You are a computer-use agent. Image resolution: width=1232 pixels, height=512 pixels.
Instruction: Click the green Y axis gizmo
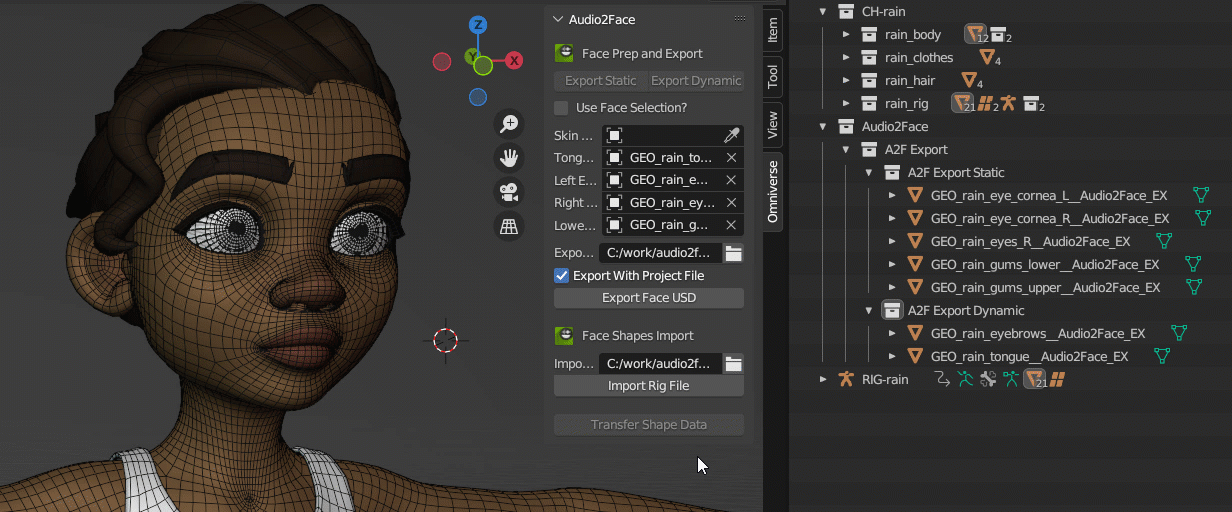coord(482,65)
